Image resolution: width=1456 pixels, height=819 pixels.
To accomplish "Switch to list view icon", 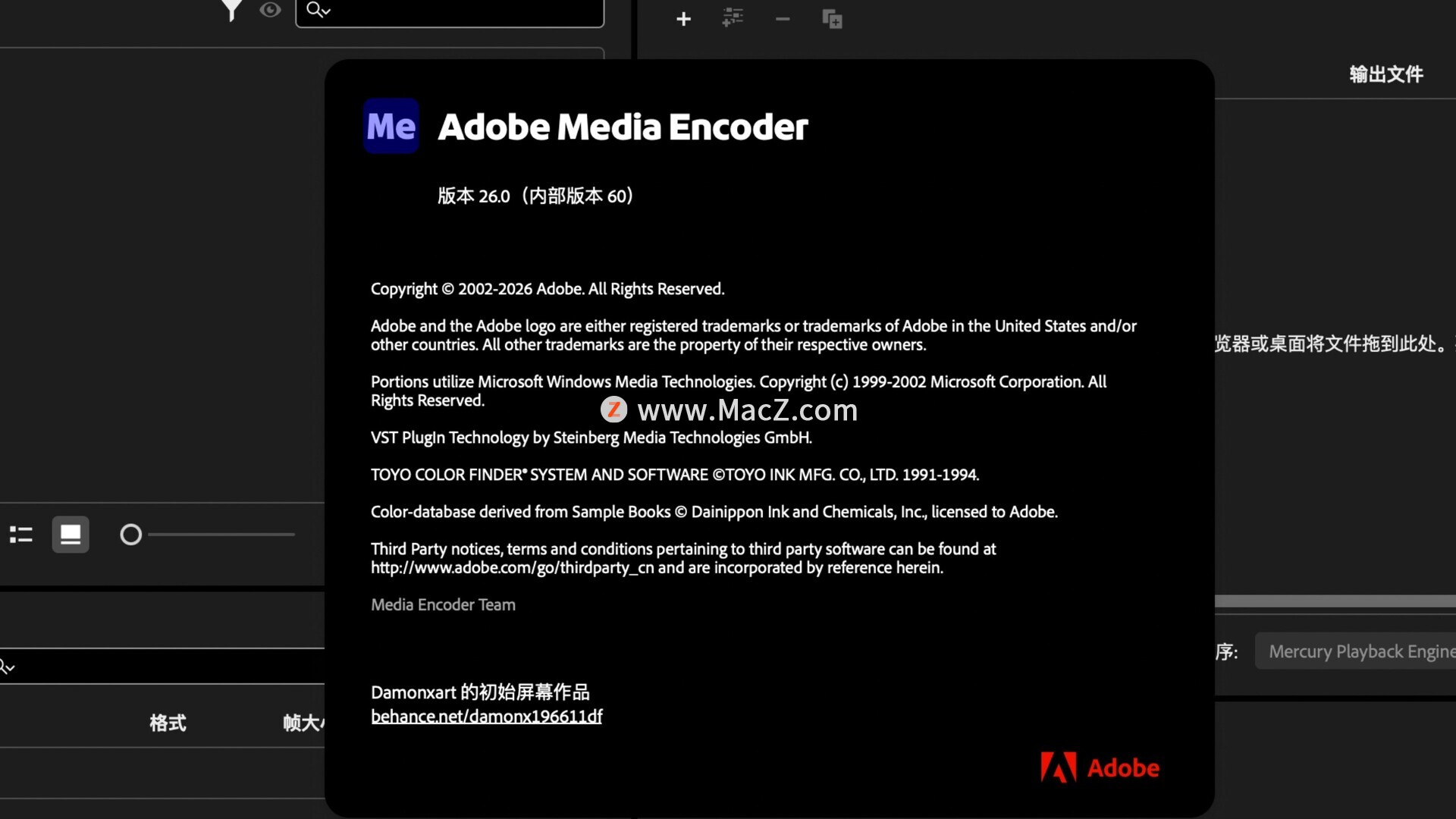I will 21,535.
